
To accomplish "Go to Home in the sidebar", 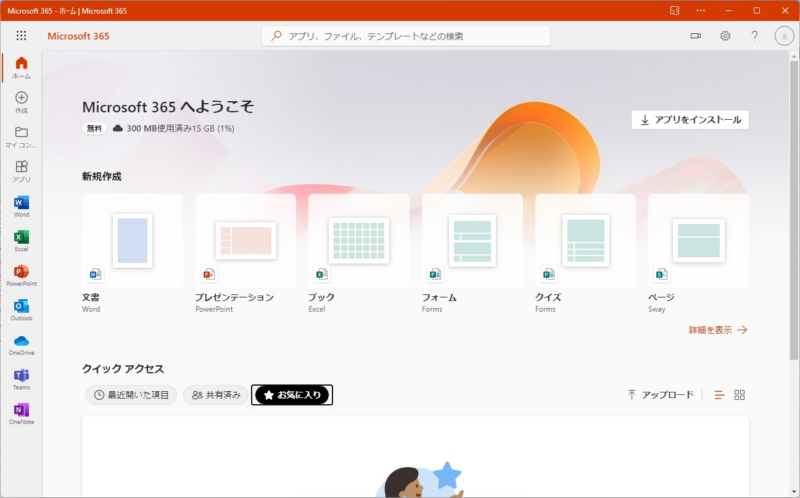I will [21, 67].
